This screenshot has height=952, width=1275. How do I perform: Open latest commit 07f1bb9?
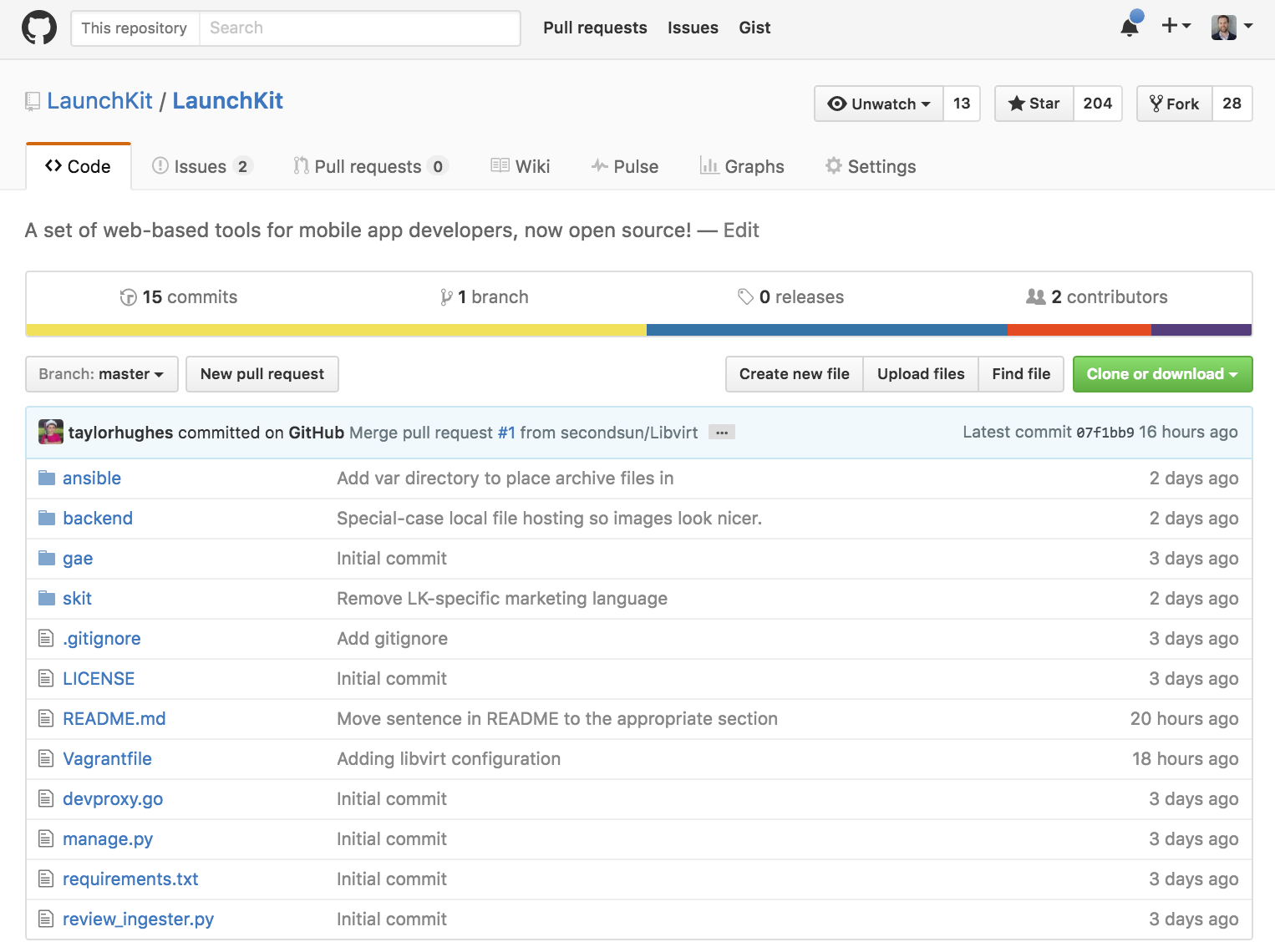(1105, 433)
